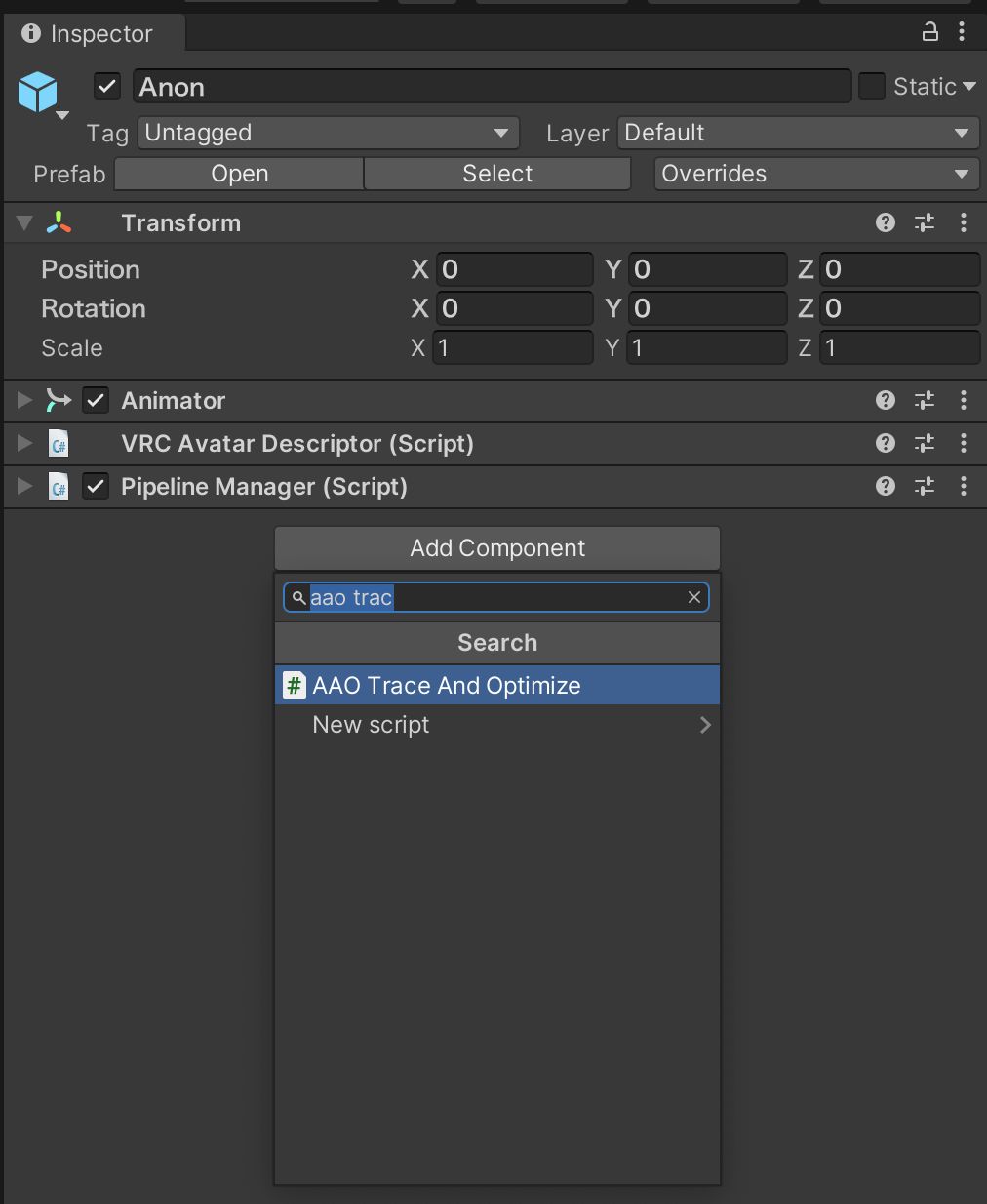Viewport: 987px width, 1204px height.
Task: Click AAO Trace And Optimize script icon
Action: click(x=294, y=685)
